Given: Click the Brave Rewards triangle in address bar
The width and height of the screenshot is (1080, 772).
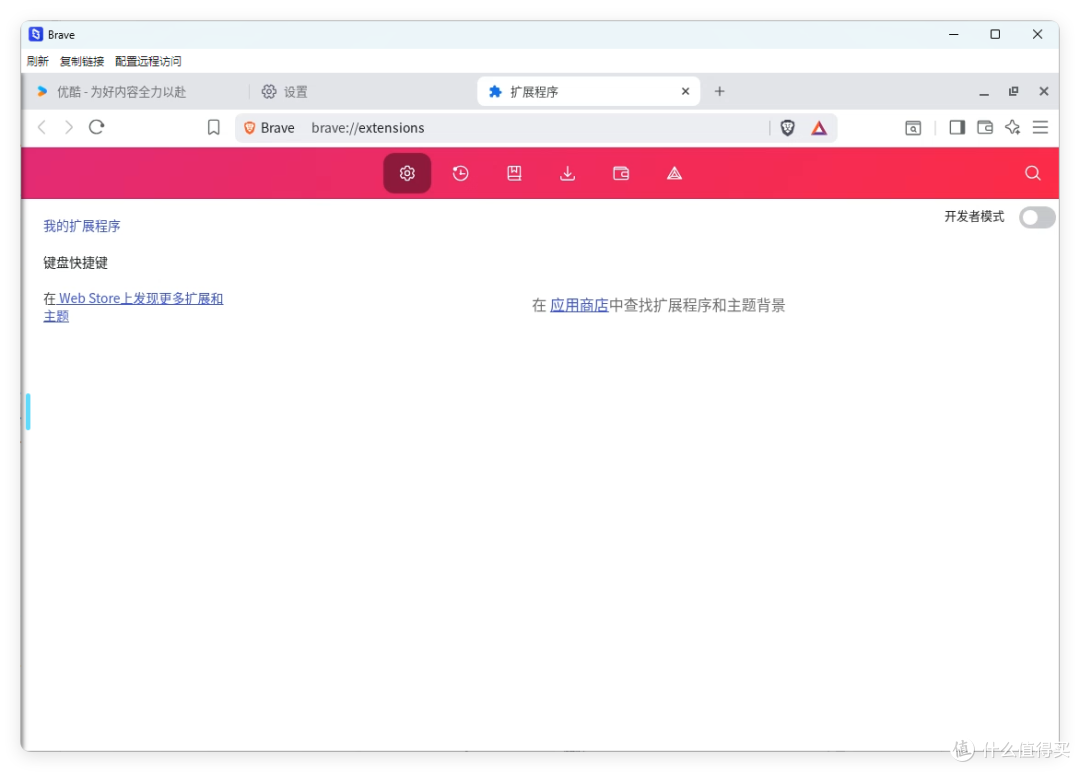Looking at the screenshot, I should (x=818, y=127).
